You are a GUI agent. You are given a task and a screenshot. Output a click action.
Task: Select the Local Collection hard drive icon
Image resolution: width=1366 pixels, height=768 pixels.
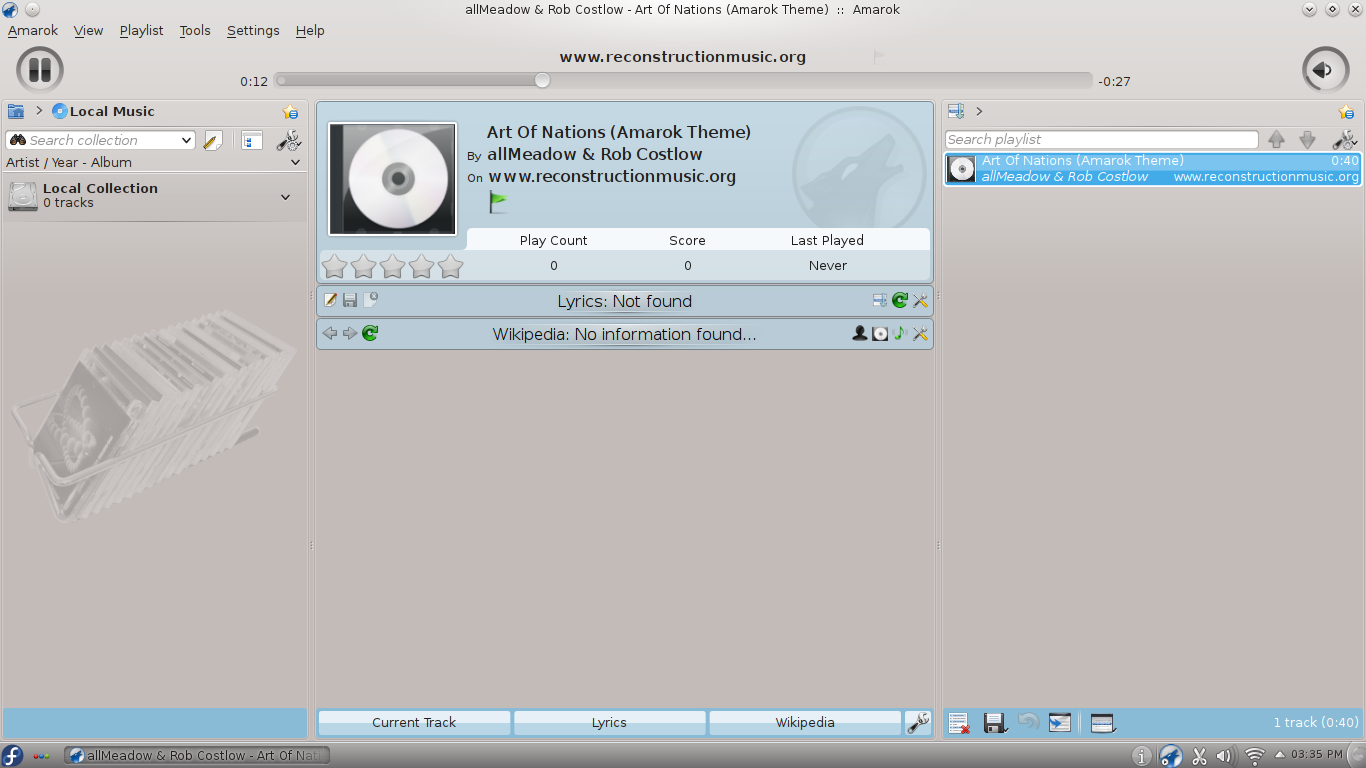(23, 196)
